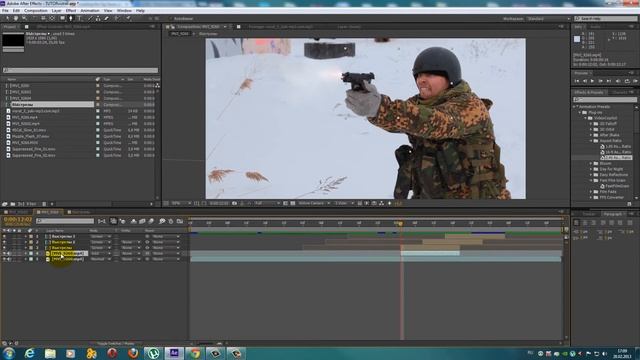Open the Active Camera view dropdown
Screen dimensions: 640x360
(314, 203)
